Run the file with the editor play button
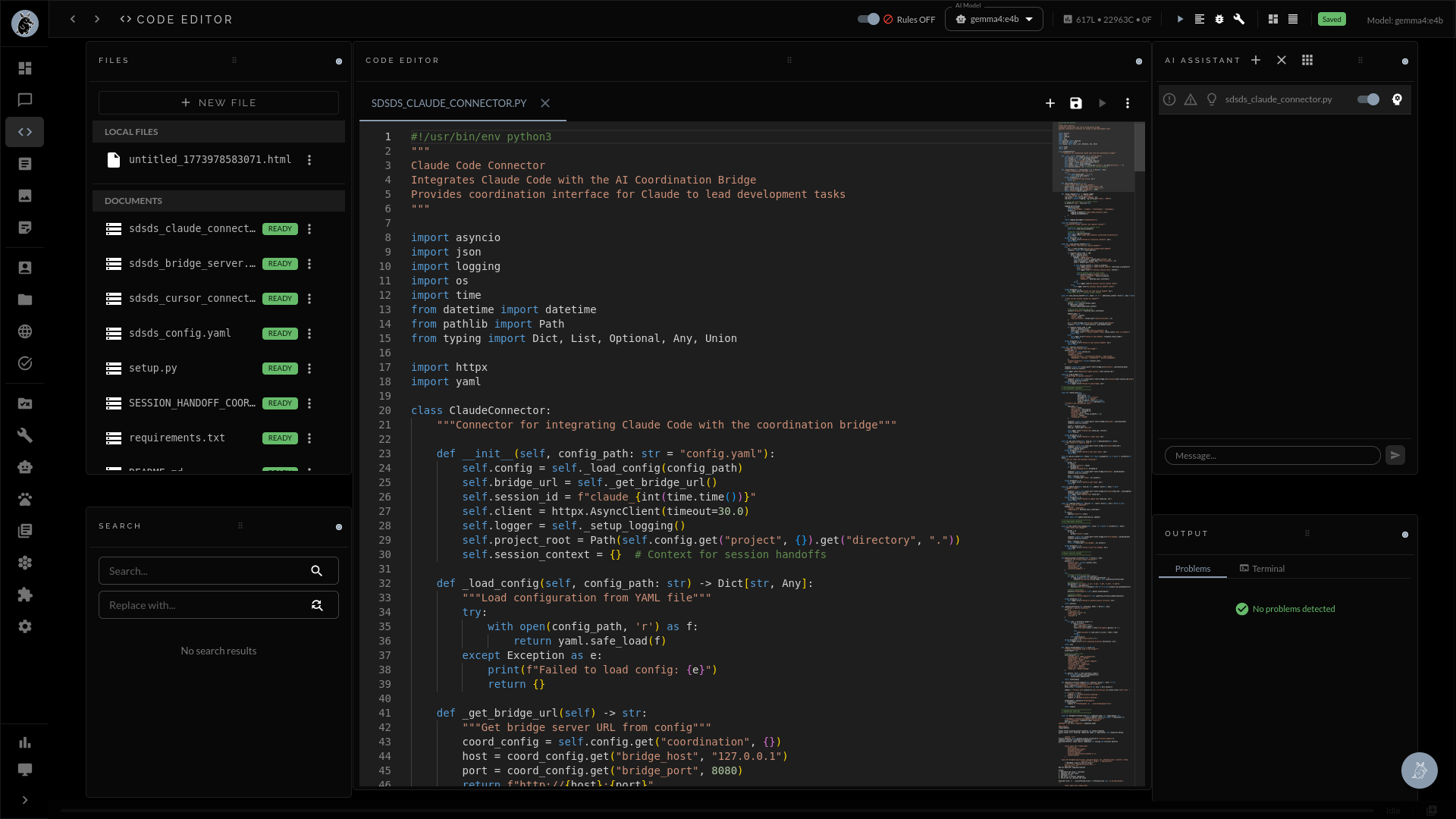This screenshot has height=819, width=1456. 1102,103
